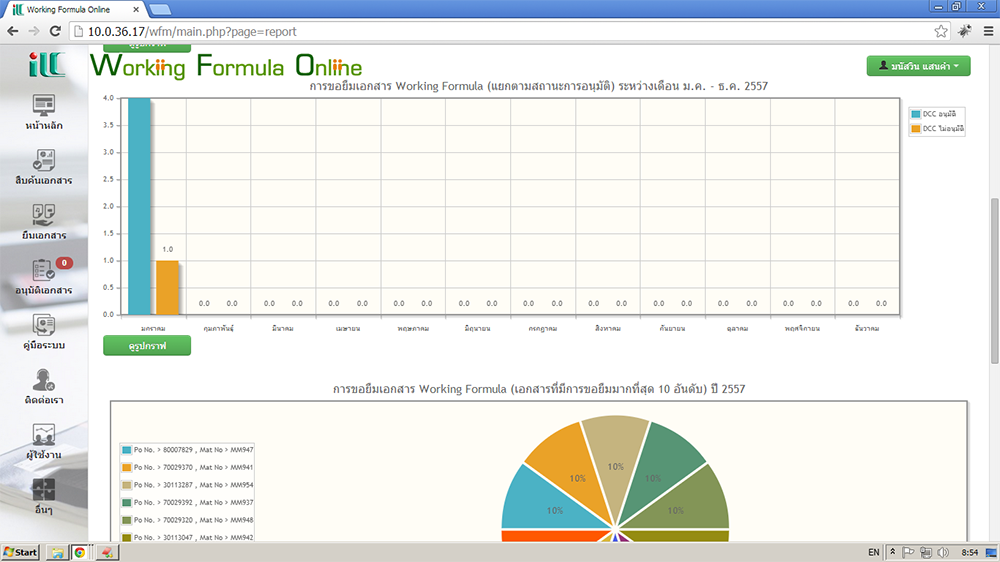Open อื่นๆ others puzzle icon in the sidebar

[43, 496]
